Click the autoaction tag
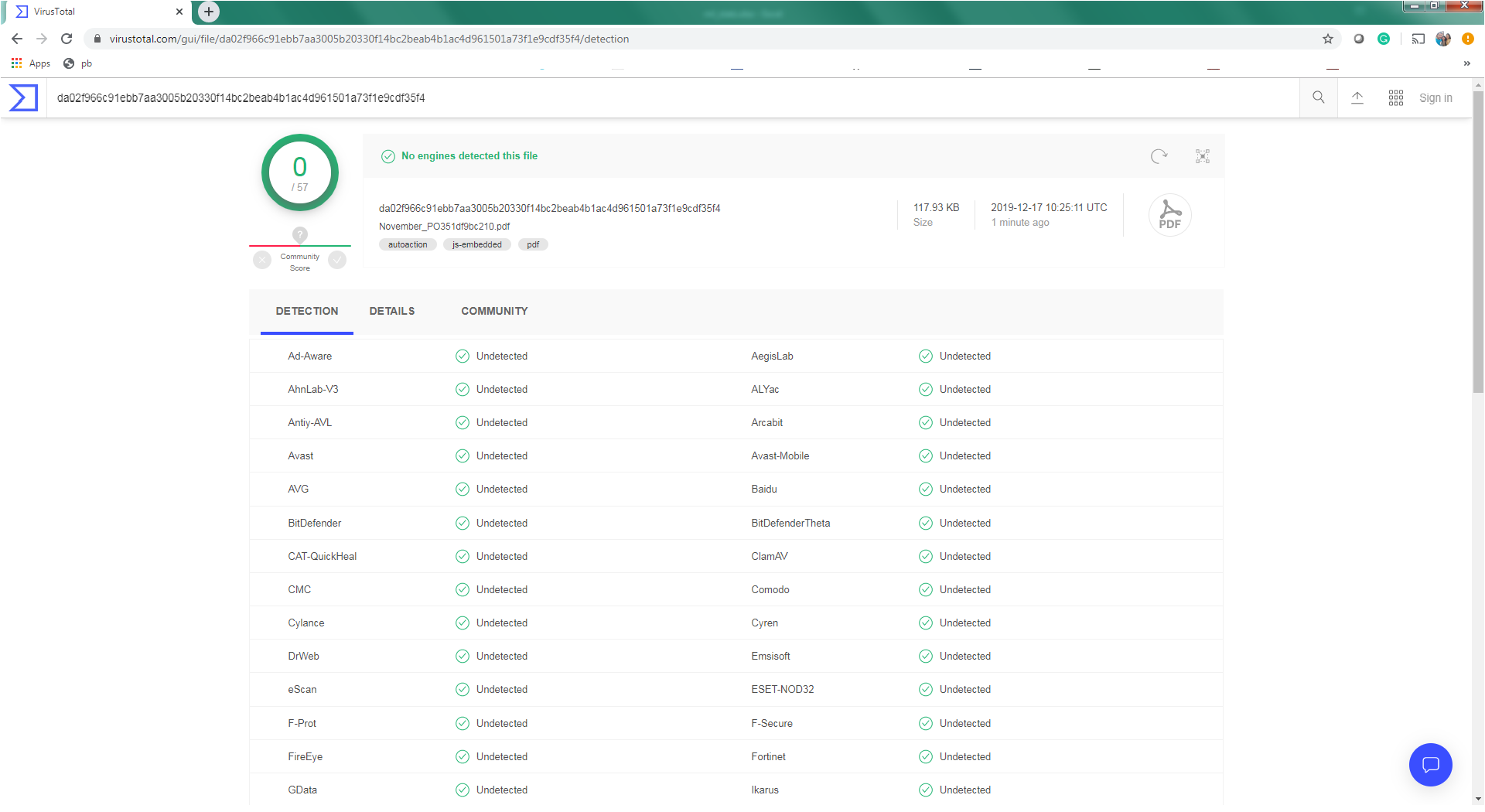This screenshot has height=812, width=1485. tap(408, 244)
